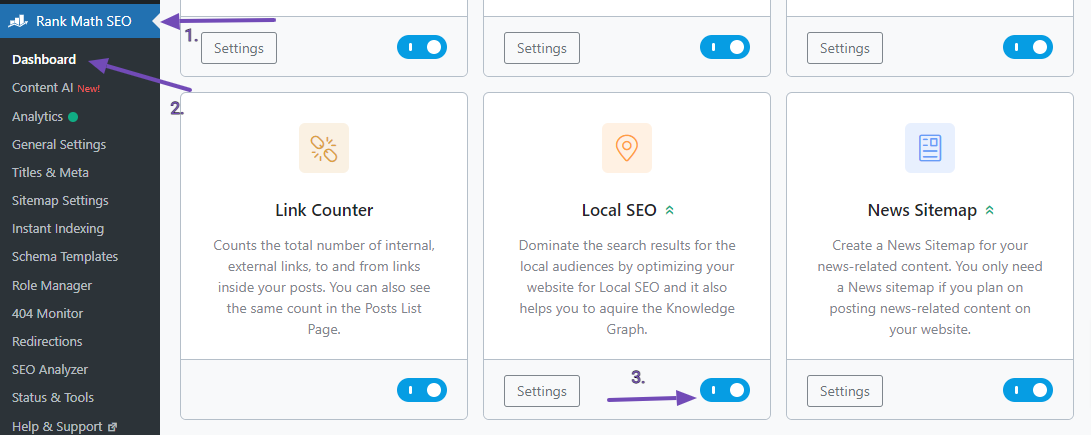Viewport: 1091px width, 435px height.
Task: Click the upgrade chevrons next to News Sitemap
Action: (989, 210)
